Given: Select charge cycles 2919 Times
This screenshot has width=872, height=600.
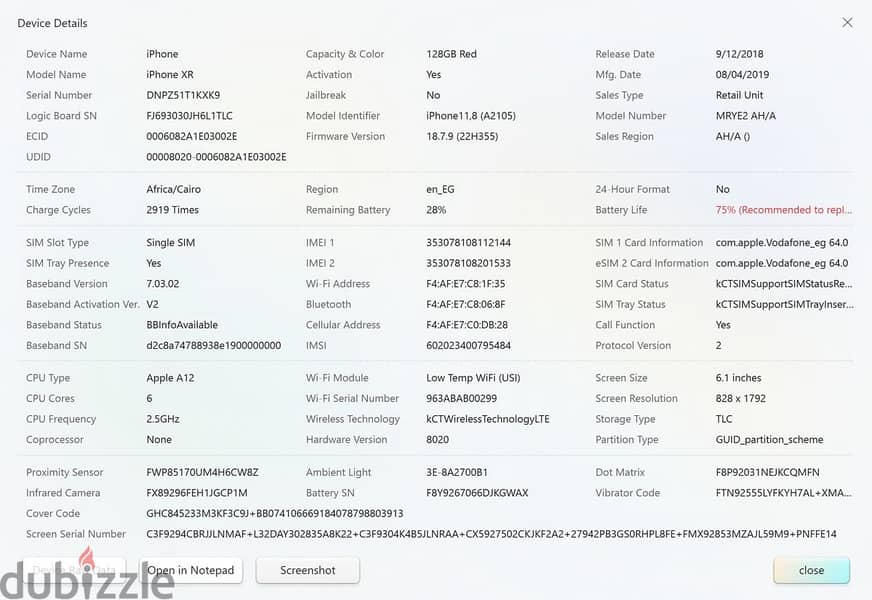Looking at the screenshot, I should tap(172, 210).
